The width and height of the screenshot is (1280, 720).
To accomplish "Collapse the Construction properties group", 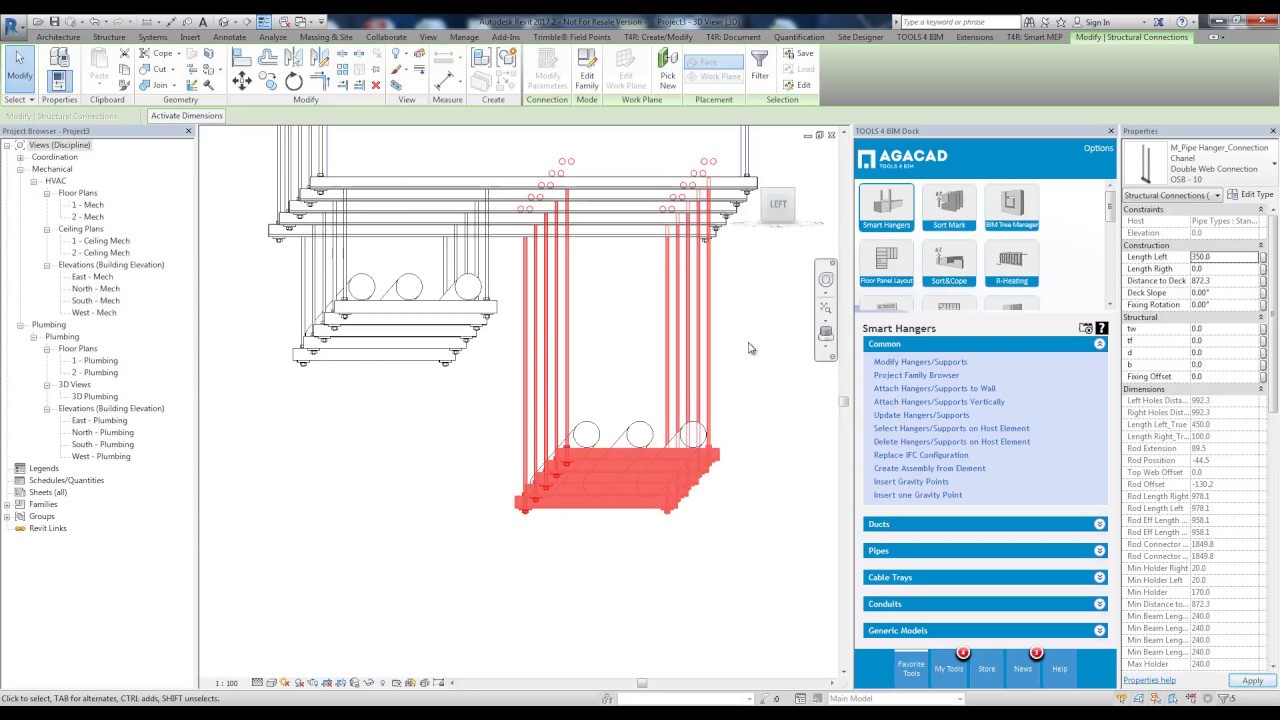I will tap(1261, 245).
